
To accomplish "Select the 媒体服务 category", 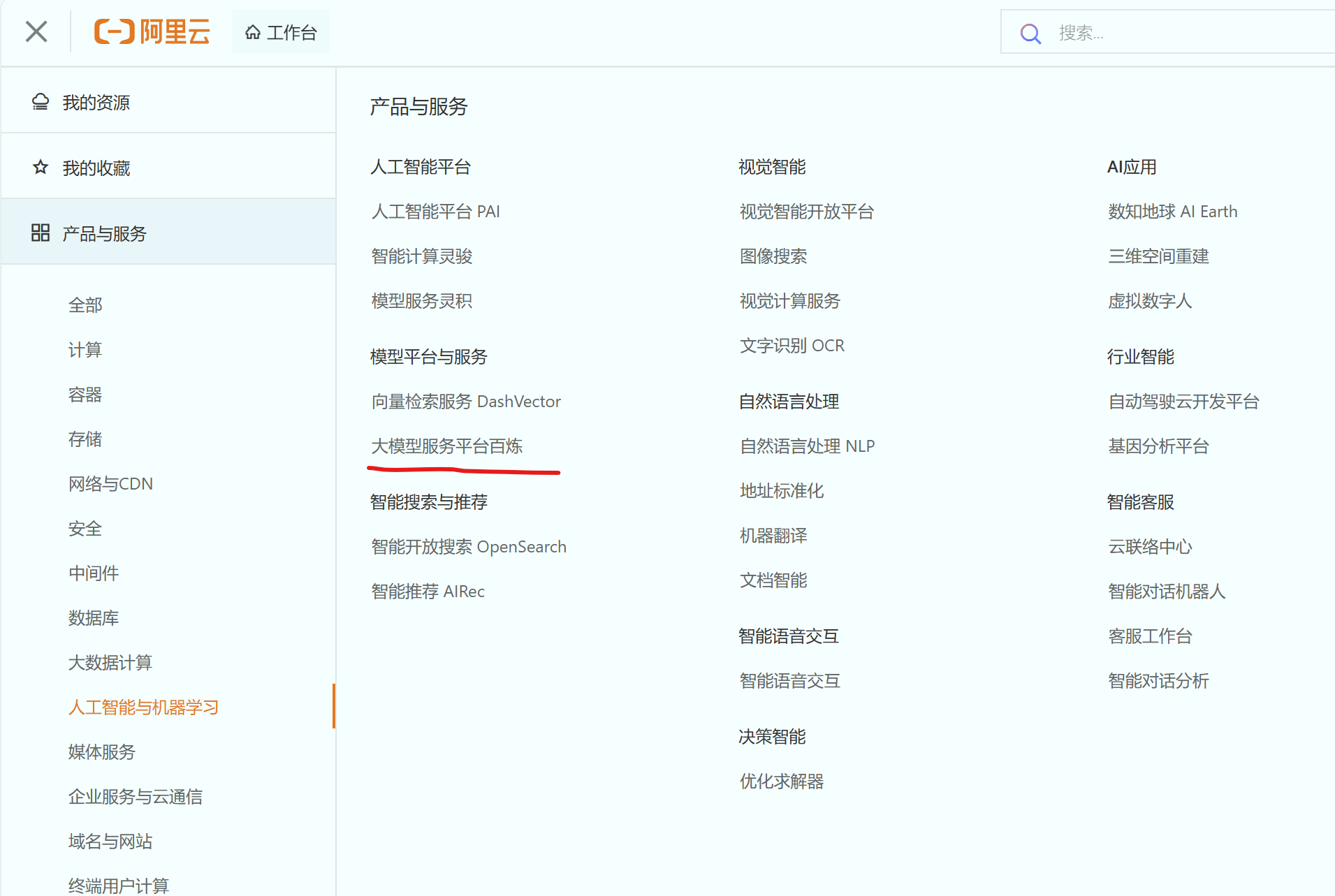I will [x=102, y=751].
